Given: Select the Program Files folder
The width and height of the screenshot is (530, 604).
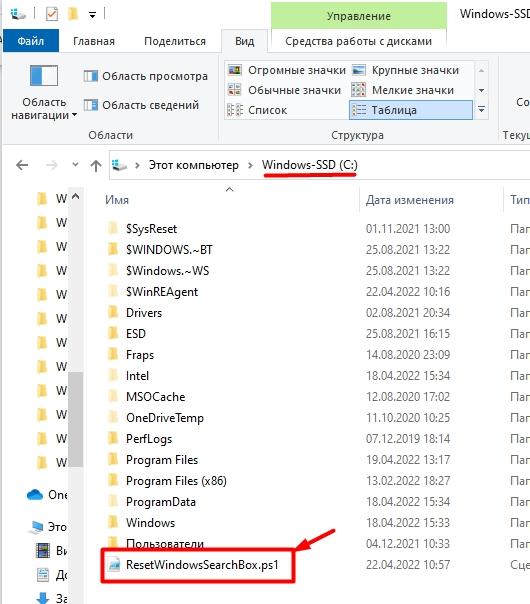Looking at the screenshot, I should pos(162,460).
